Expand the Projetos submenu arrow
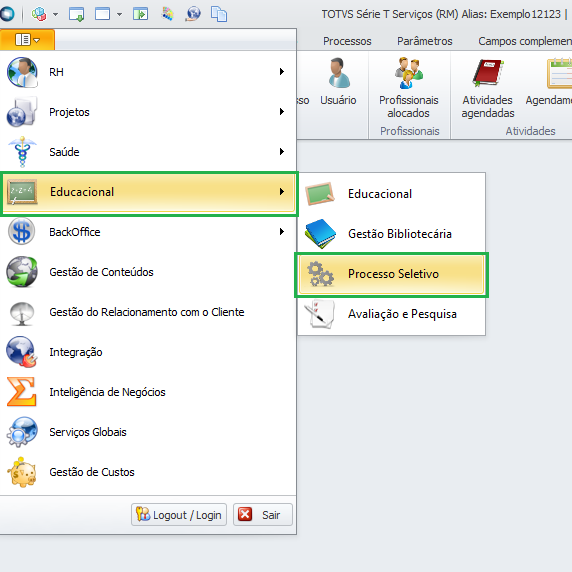Viewport: 572px width, 572px height. pyautogui.click(x=282, y=112)
